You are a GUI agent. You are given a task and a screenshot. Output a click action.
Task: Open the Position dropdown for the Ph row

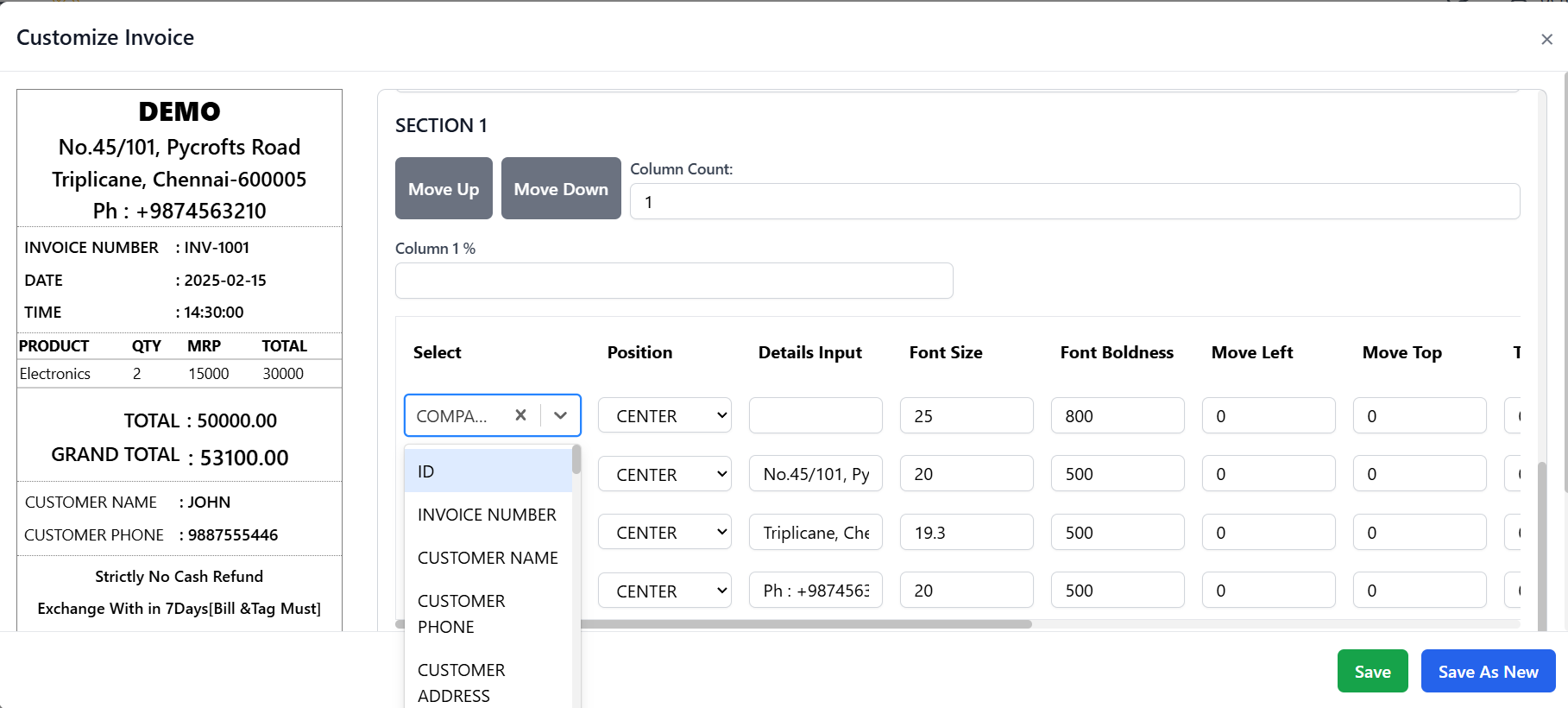coord(664,591)
